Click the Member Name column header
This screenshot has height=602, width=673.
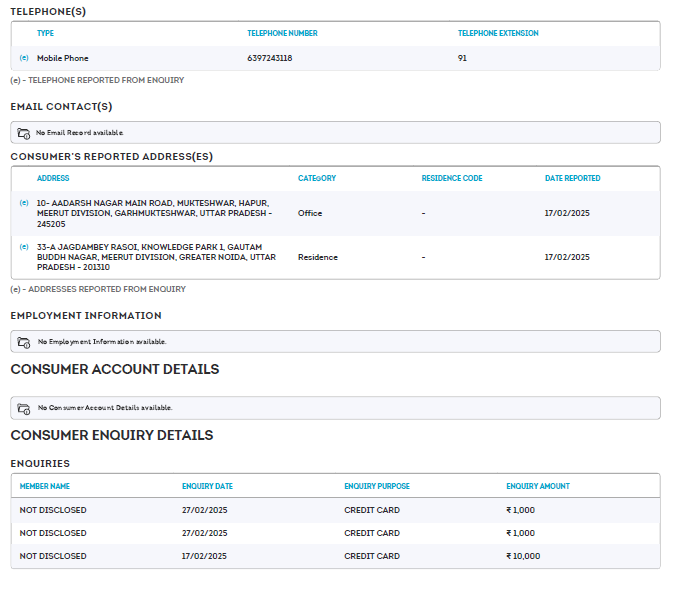(45, 486)
